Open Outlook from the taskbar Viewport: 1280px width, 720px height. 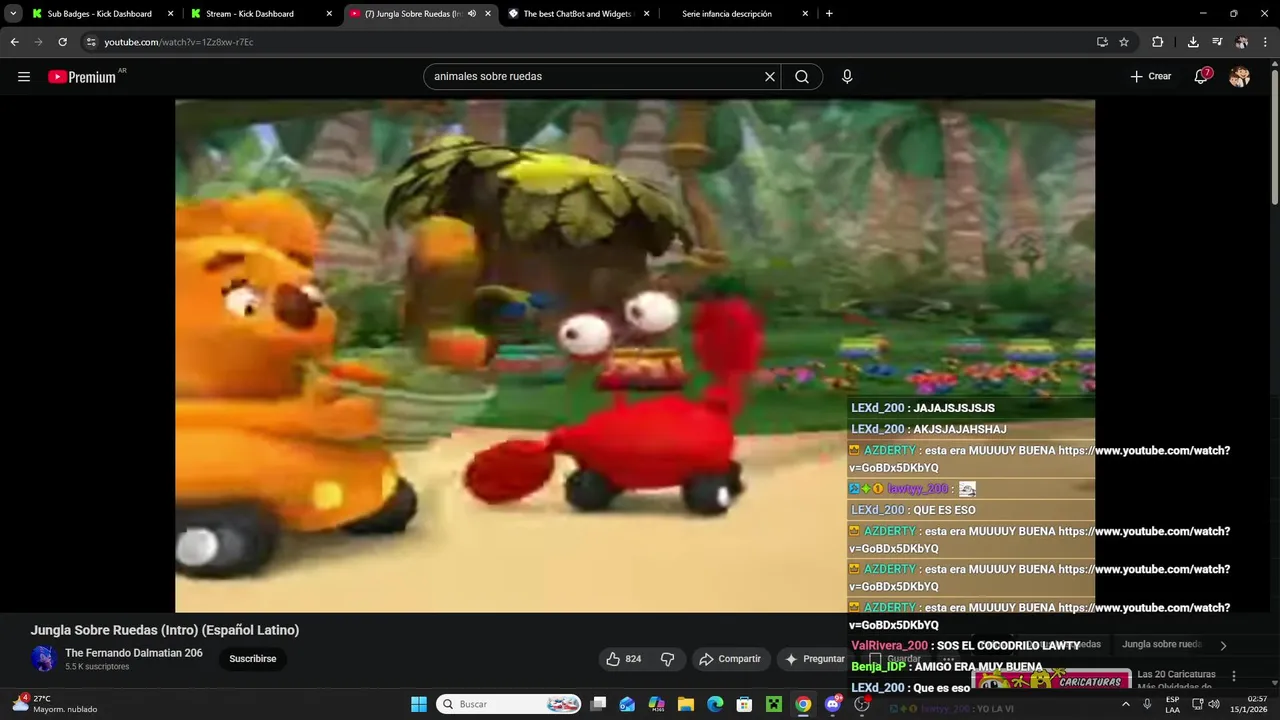627,704
